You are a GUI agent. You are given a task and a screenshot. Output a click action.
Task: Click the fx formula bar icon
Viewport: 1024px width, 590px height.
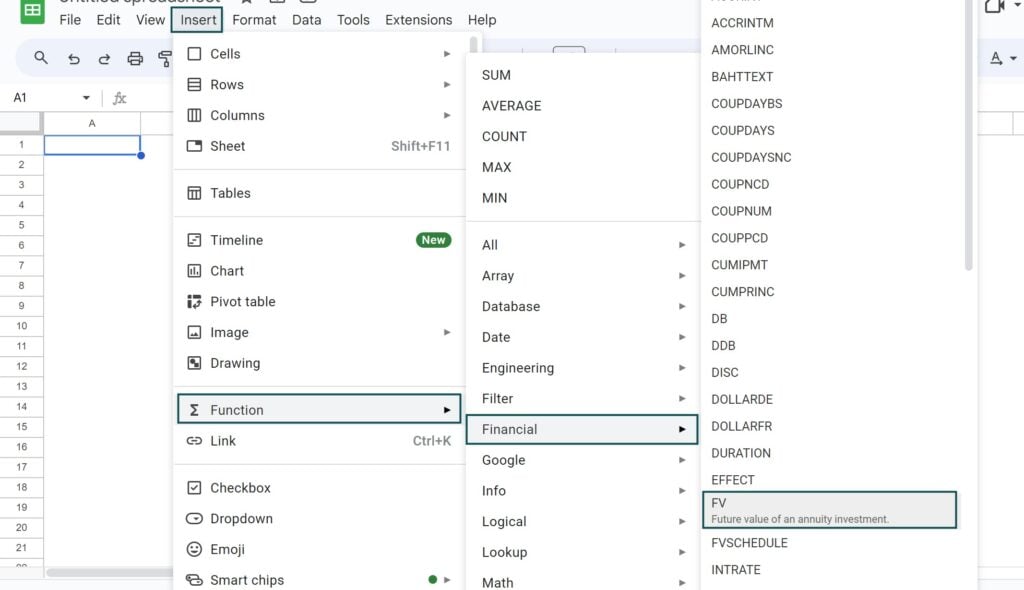pyautogui.click(x=120, y=98)
